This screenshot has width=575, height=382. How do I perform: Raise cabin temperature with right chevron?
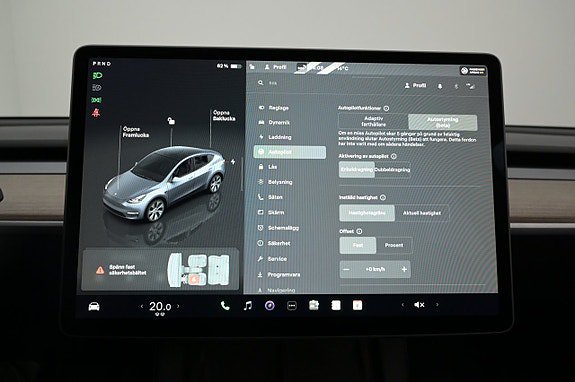pyautogui.click(x=179, y=306)
